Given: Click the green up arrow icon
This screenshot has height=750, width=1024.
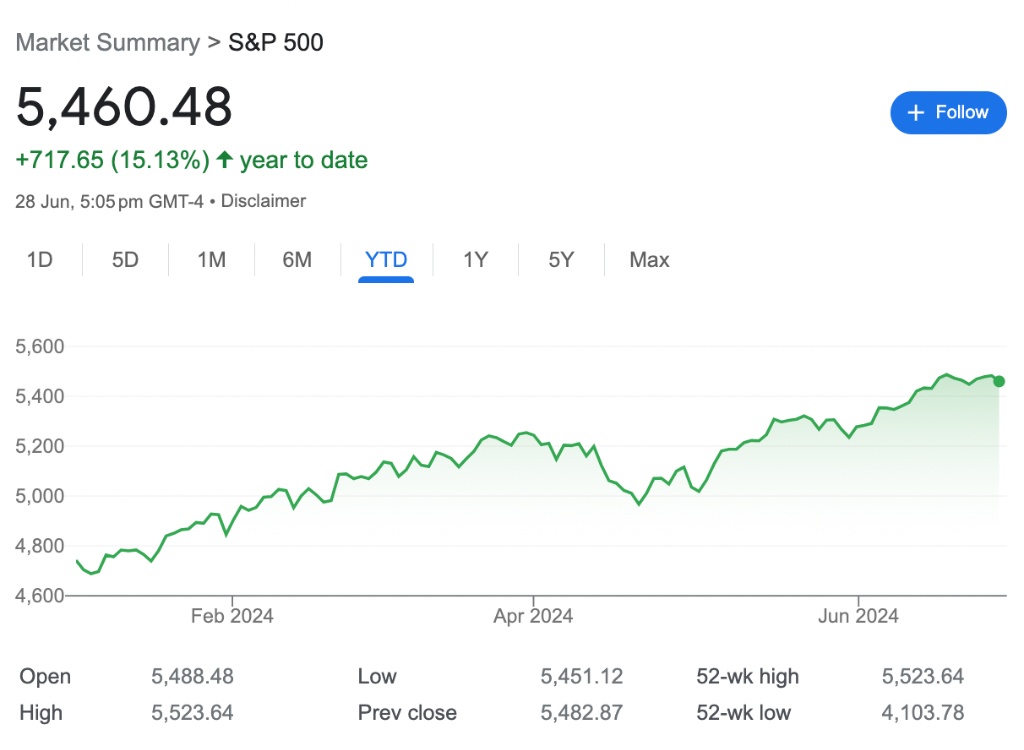Looking at the screenshot, I should [x=225, y=160].
